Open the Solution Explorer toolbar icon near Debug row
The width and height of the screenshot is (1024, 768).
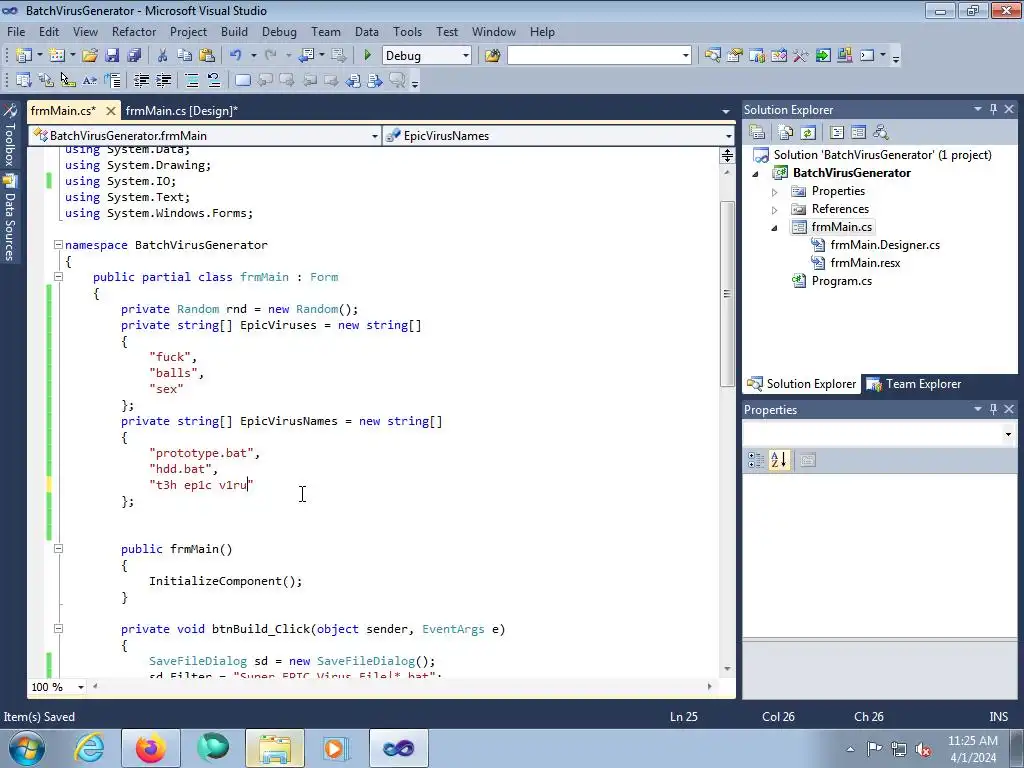point(712,56)
